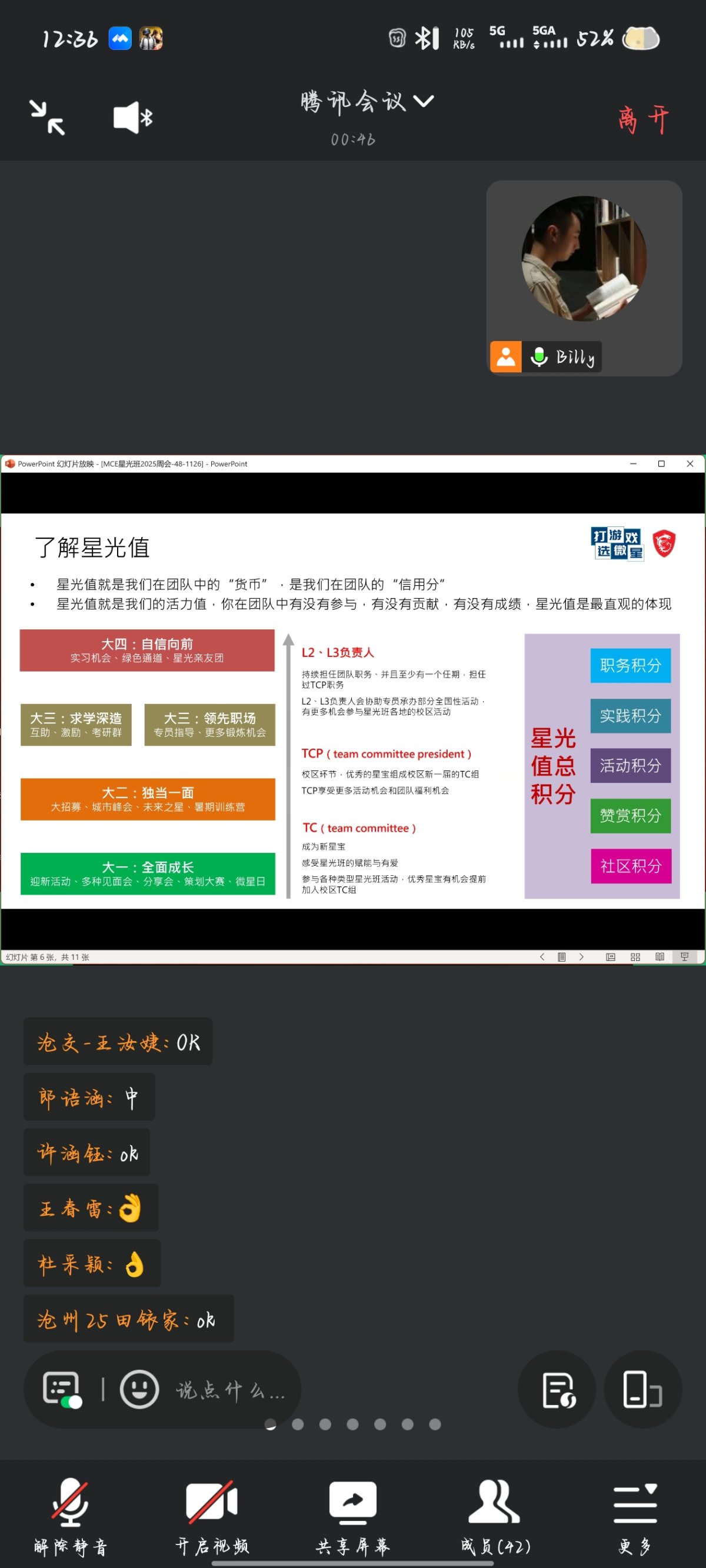The image size is (706, 1568).
Task: Switch to slide sorter view icon
Action: (635, 957)
